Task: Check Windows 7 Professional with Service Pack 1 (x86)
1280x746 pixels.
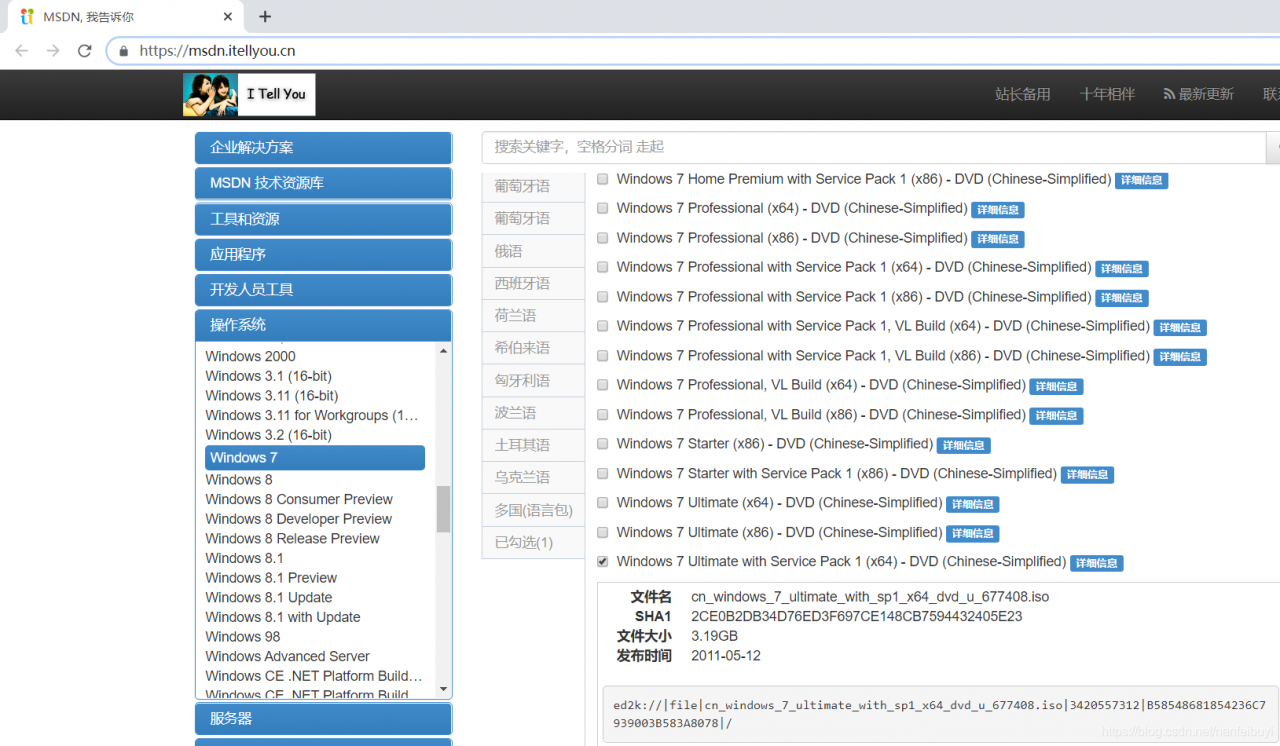Action: (603, 297)
